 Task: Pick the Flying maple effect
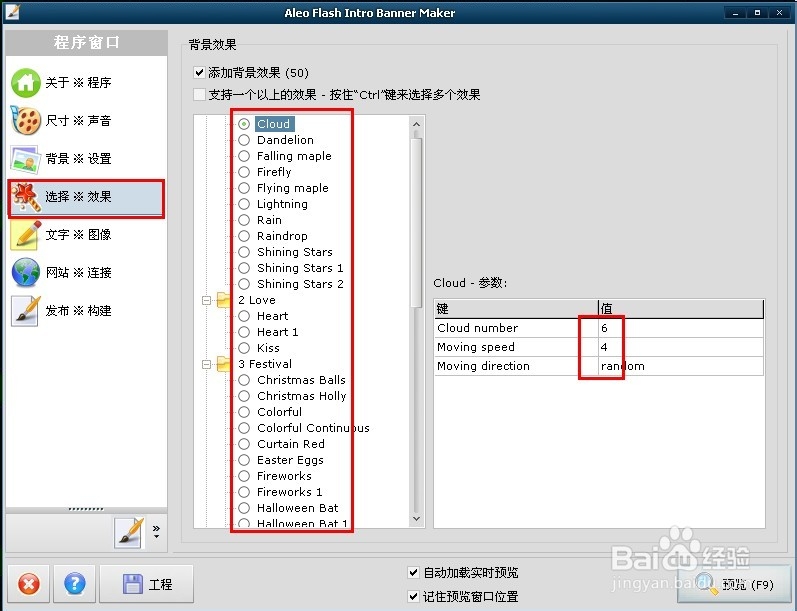[x=292, y=188]
